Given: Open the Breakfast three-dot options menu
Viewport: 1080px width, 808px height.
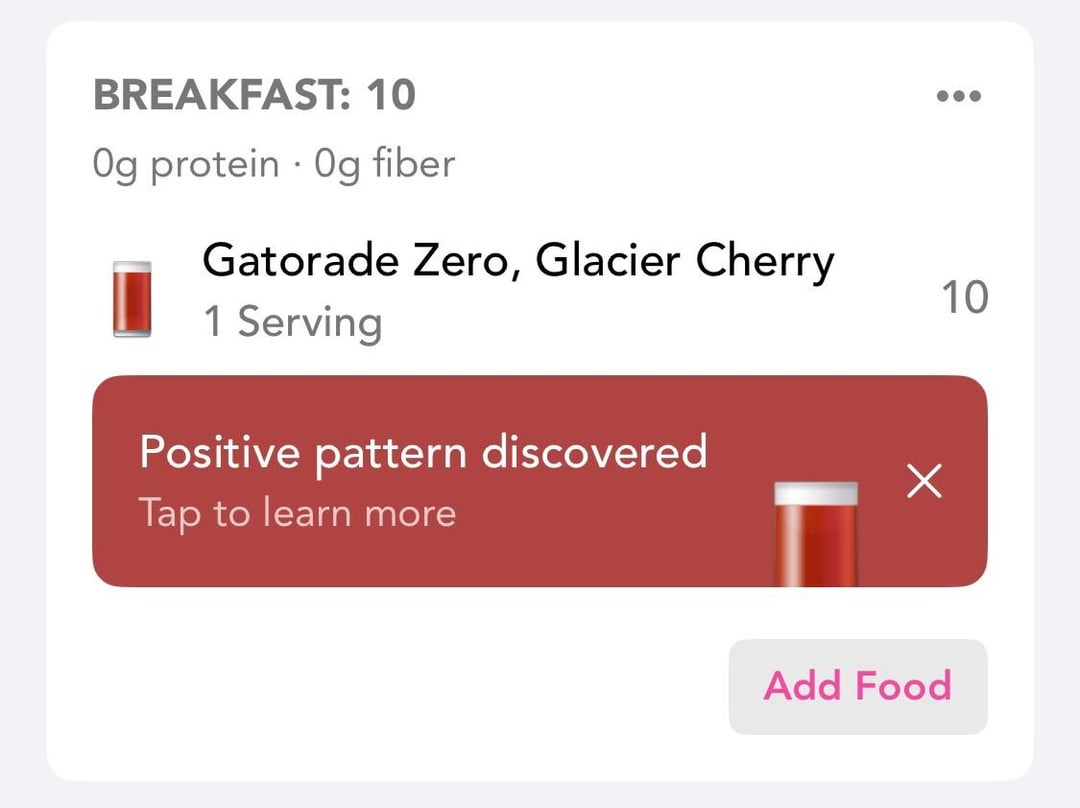Looking at the screenshot, I should [x=958, y=97].
